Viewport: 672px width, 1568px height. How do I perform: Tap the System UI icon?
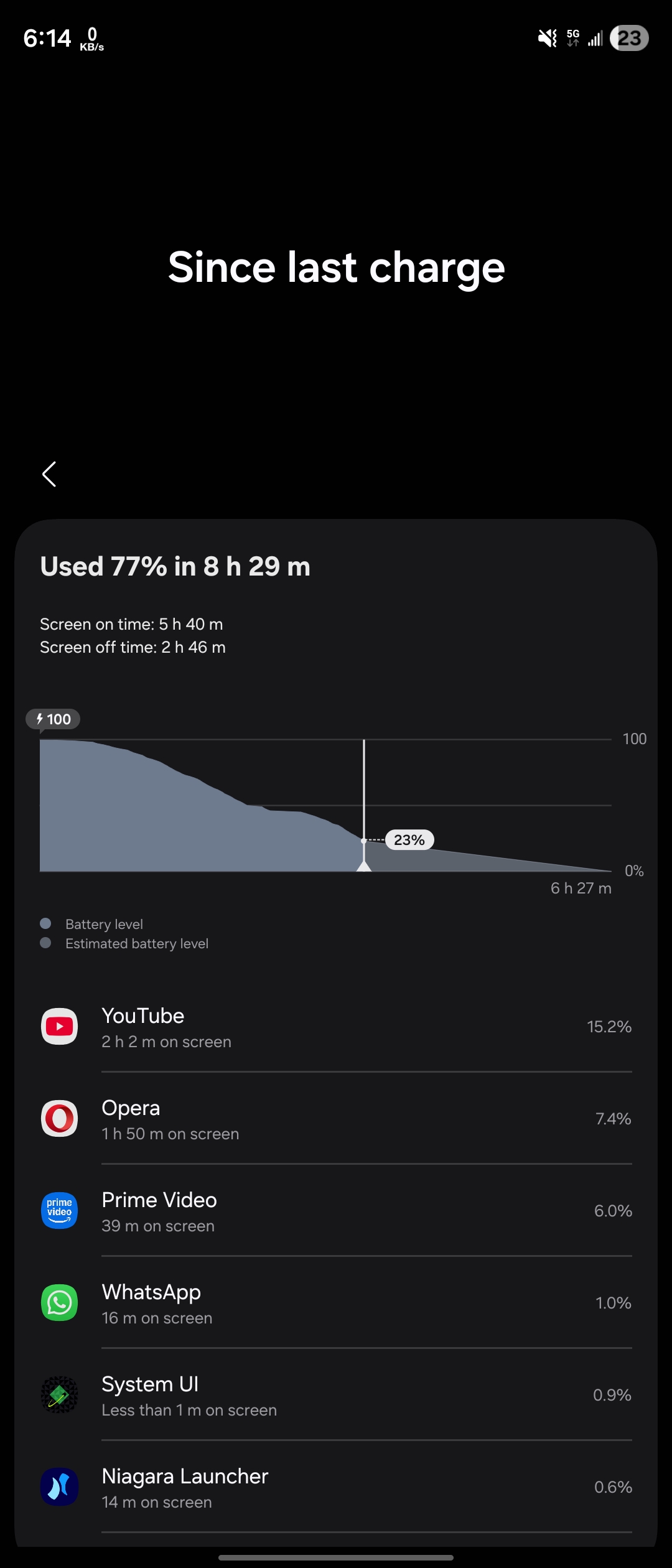(59, 1395)
